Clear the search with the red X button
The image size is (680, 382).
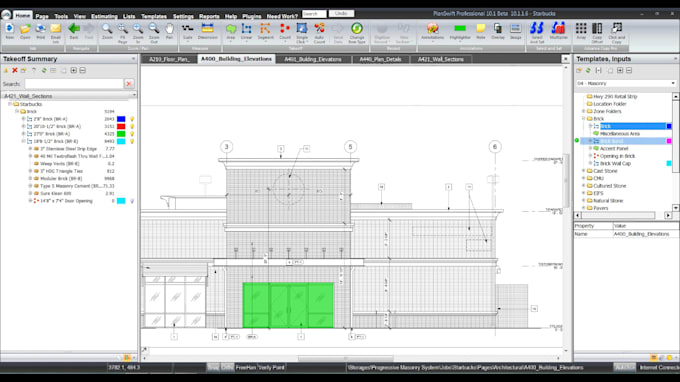pyautogui.click(x=129, y=84)
